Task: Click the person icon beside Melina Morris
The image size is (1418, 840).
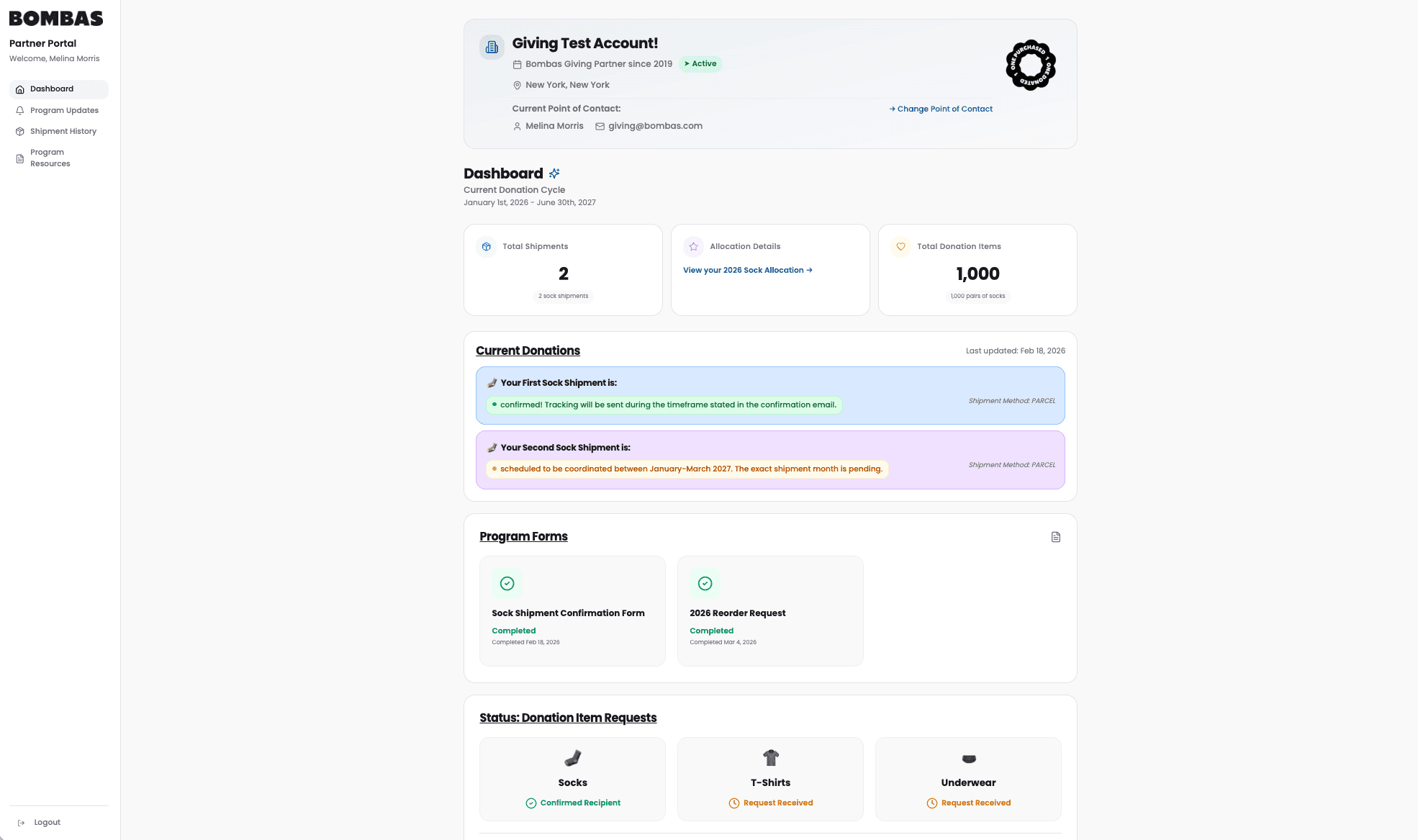Action: pyautogui.click(x=517, y=126)
